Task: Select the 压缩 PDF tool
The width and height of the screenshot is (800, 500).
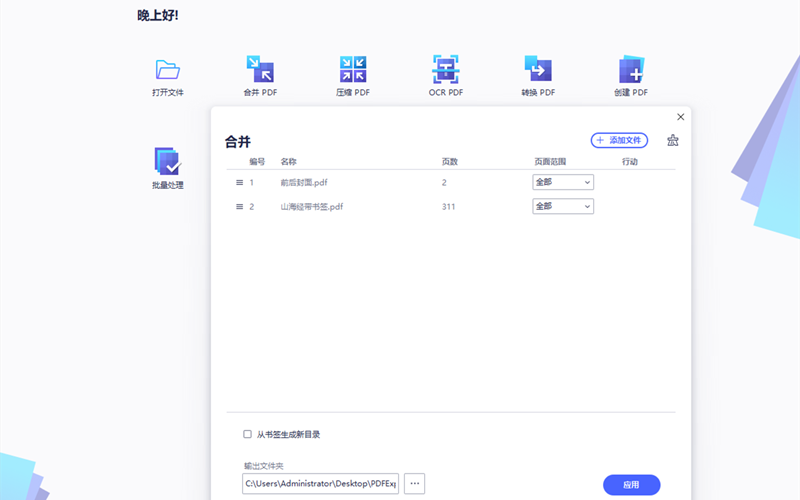Action: tap(353, 70)
